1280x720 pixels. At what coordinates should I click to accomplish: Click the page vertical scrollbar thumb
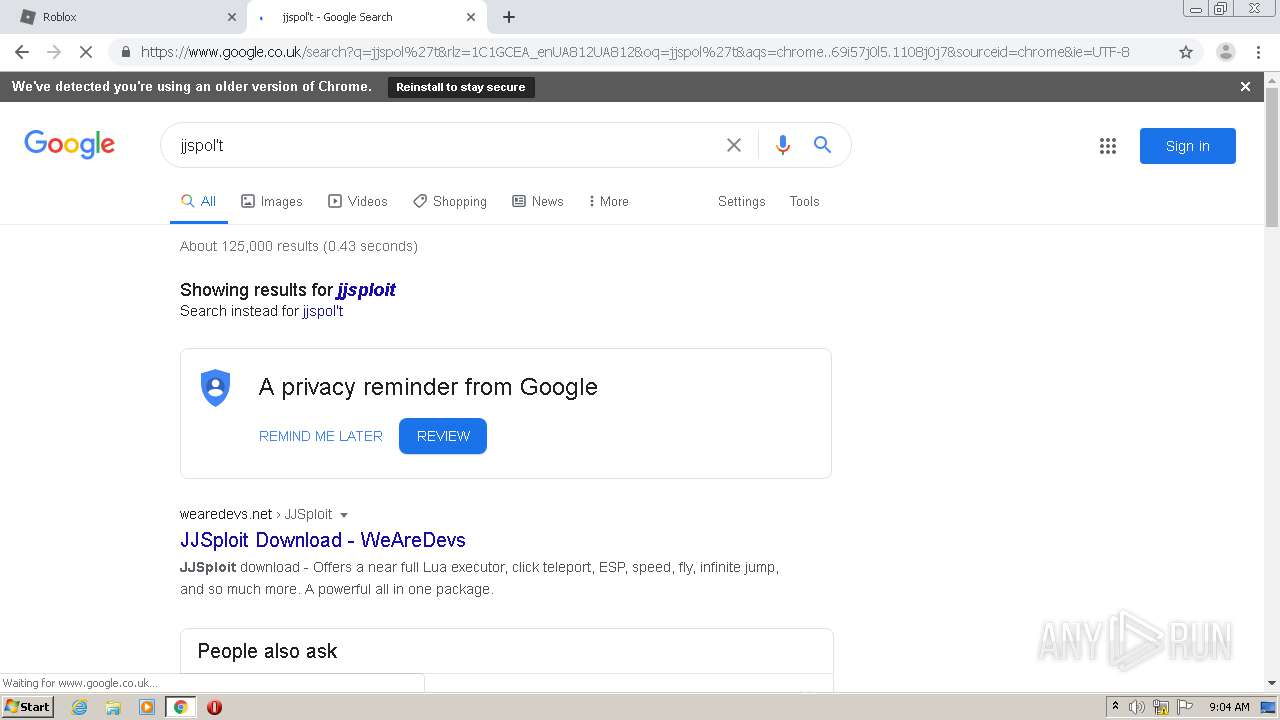[x=1272, y=157]
